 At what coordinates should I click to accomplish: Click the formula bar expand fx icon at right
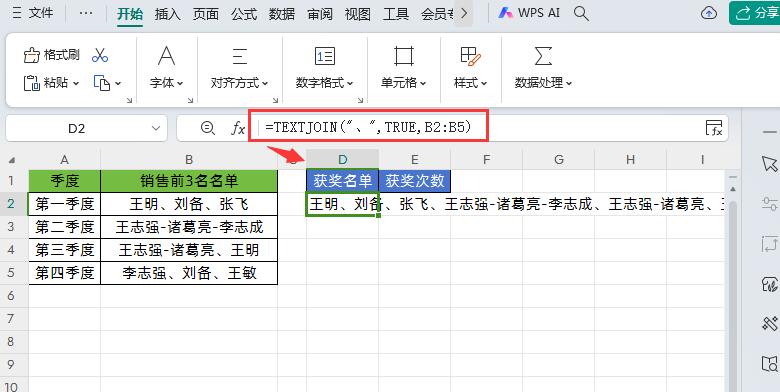coord(714,128)
